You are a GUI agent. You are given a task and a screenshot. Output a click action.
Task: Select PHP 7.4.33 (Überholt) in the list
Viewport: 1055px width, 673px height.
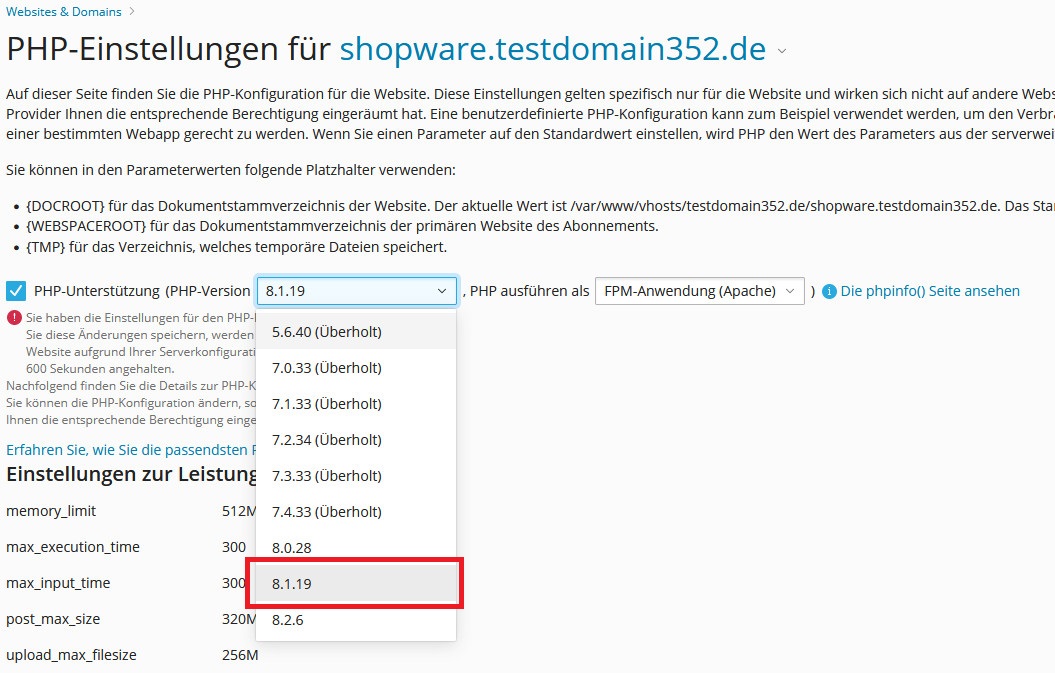point(356,511)
